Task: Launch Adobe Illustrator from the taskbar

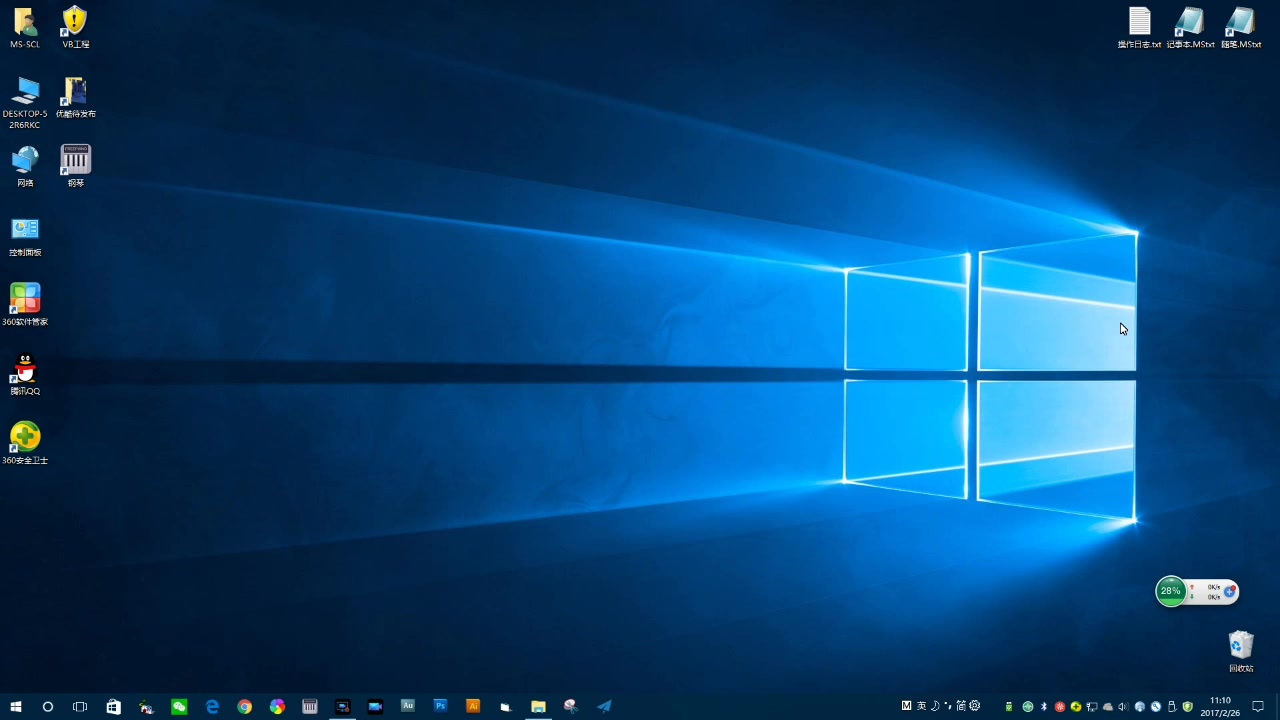Action: [473, 706]
